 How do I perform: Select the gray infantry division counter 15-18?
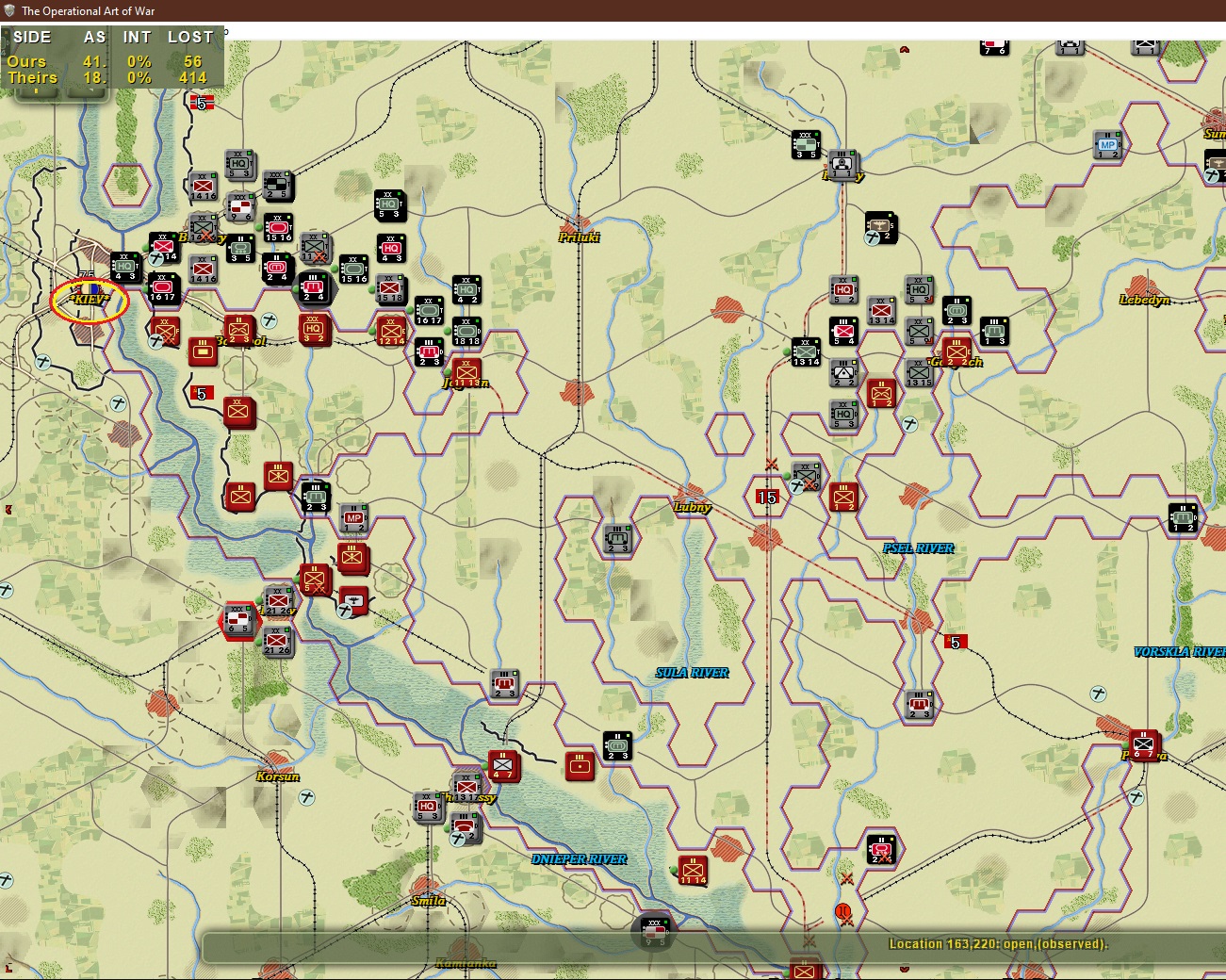[x=390, y=289]
